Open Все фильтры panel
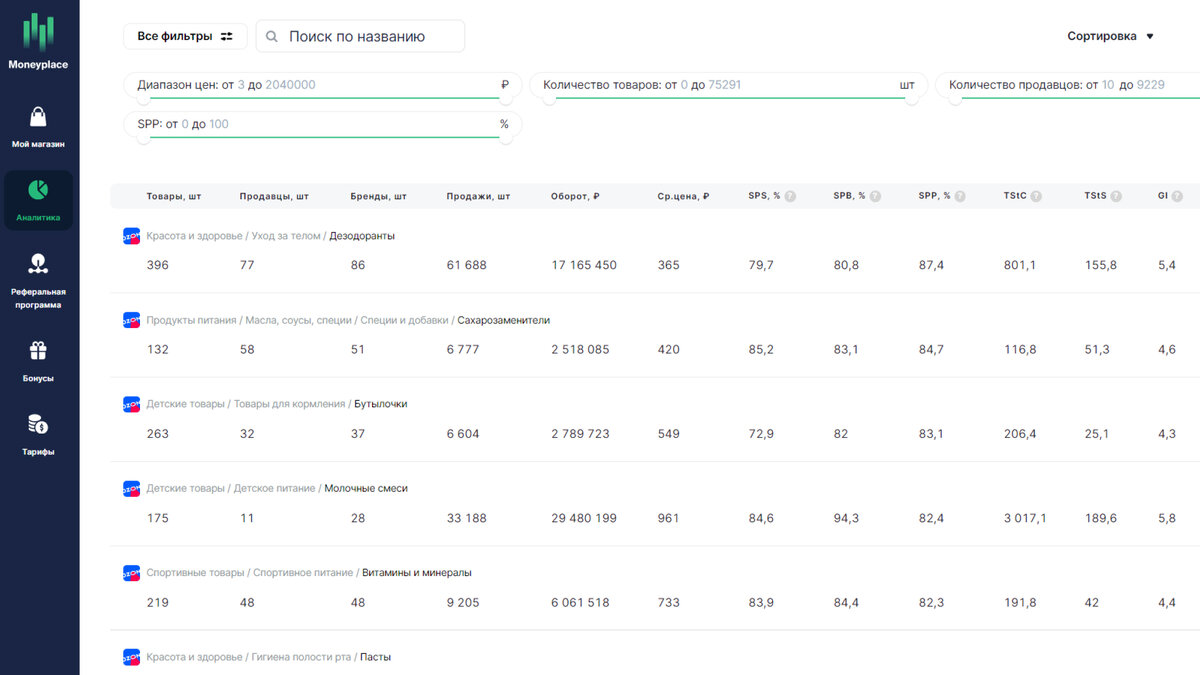The width and height of the screenshot is (1200, 675). tap(185, 36)
